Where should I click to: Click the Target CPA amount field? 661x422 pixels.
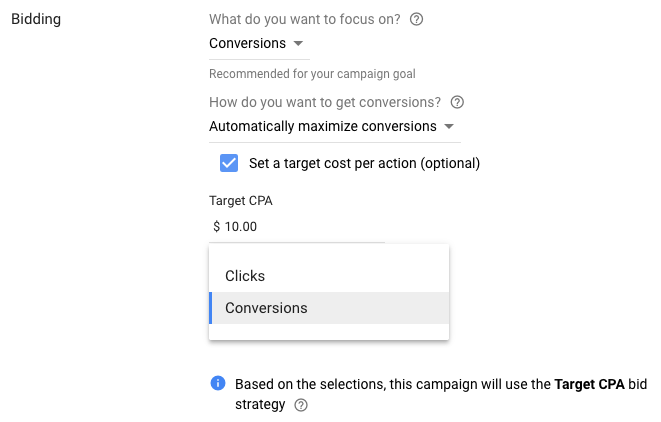pos(297,227)
